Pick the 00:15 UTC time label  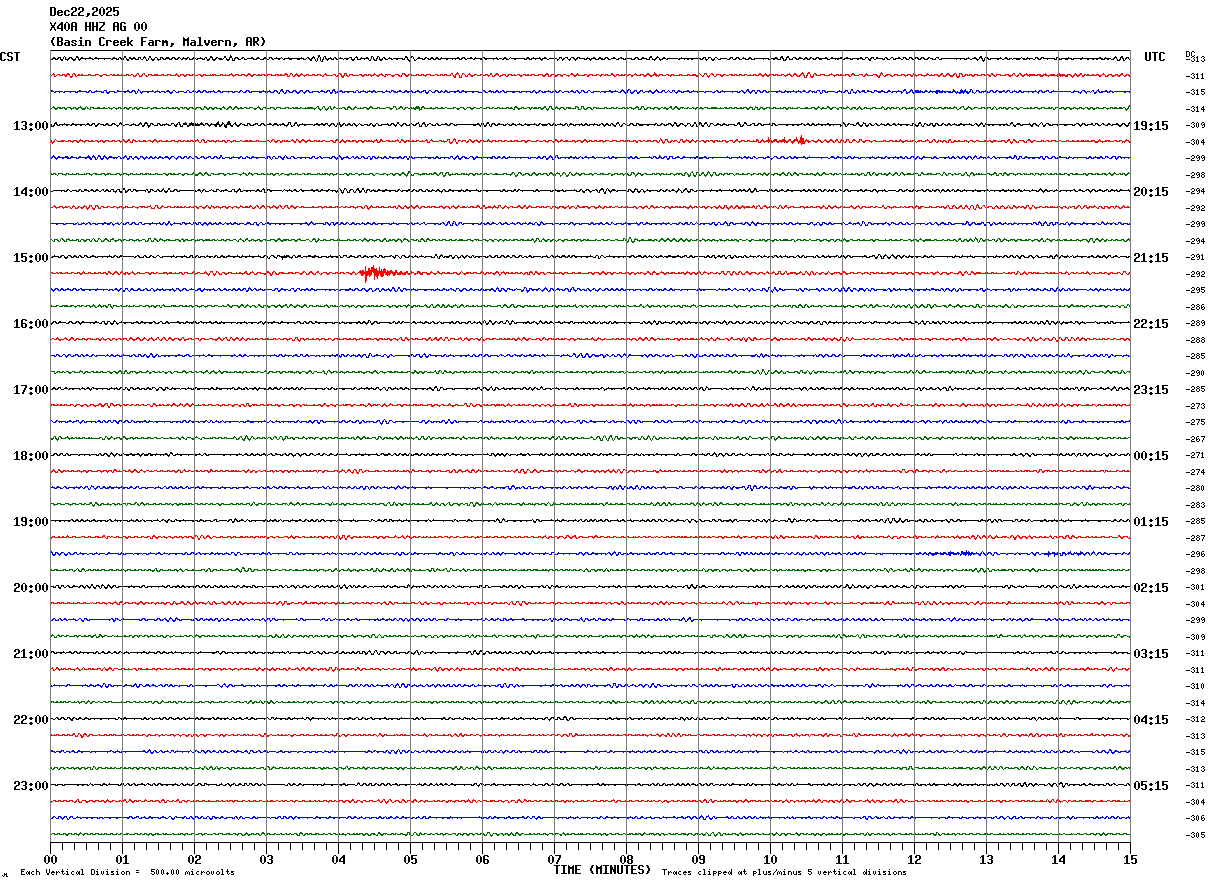(x=1150, y=456)
